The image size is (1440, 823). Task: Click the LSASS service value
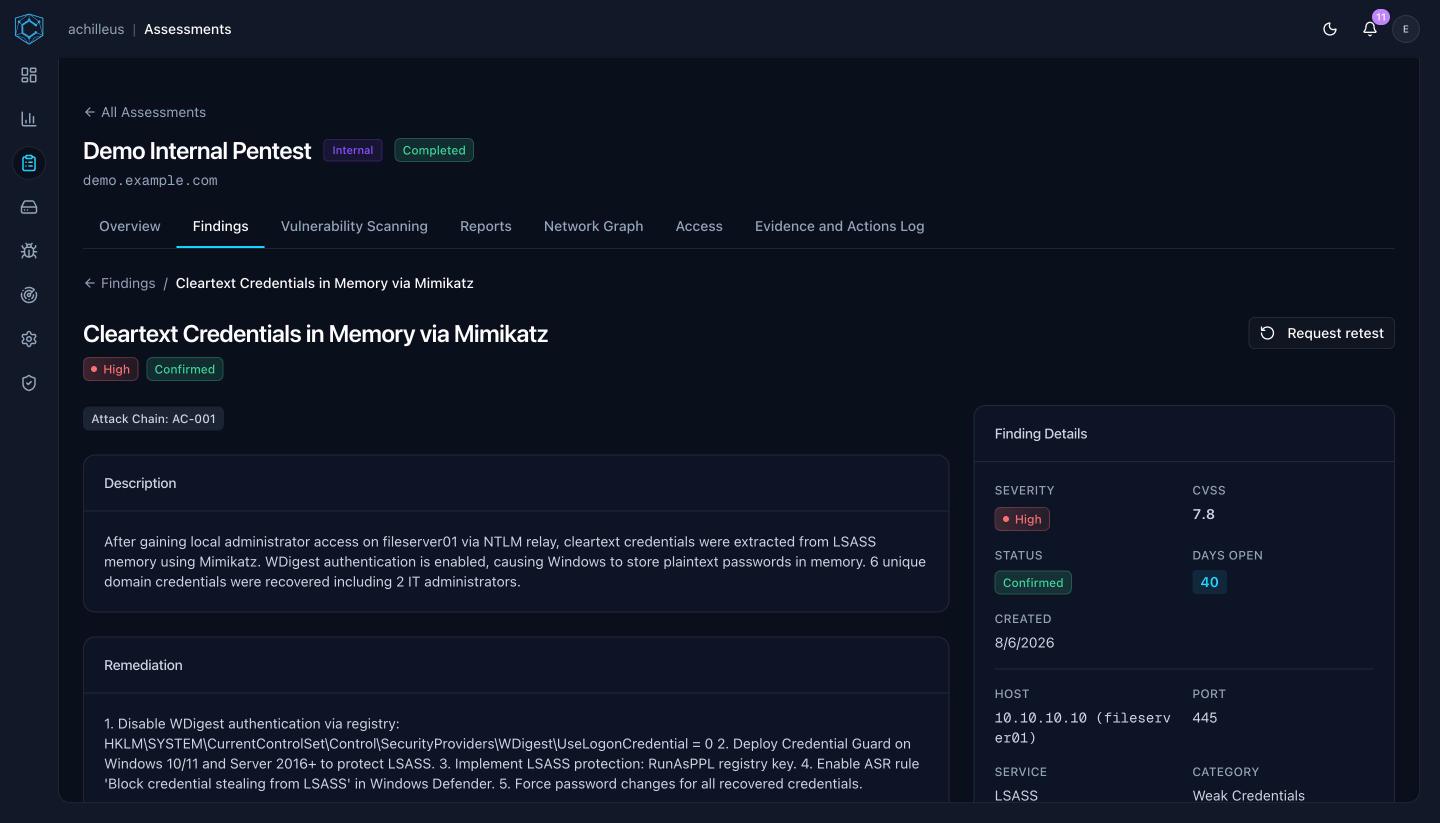[1016, 796]
